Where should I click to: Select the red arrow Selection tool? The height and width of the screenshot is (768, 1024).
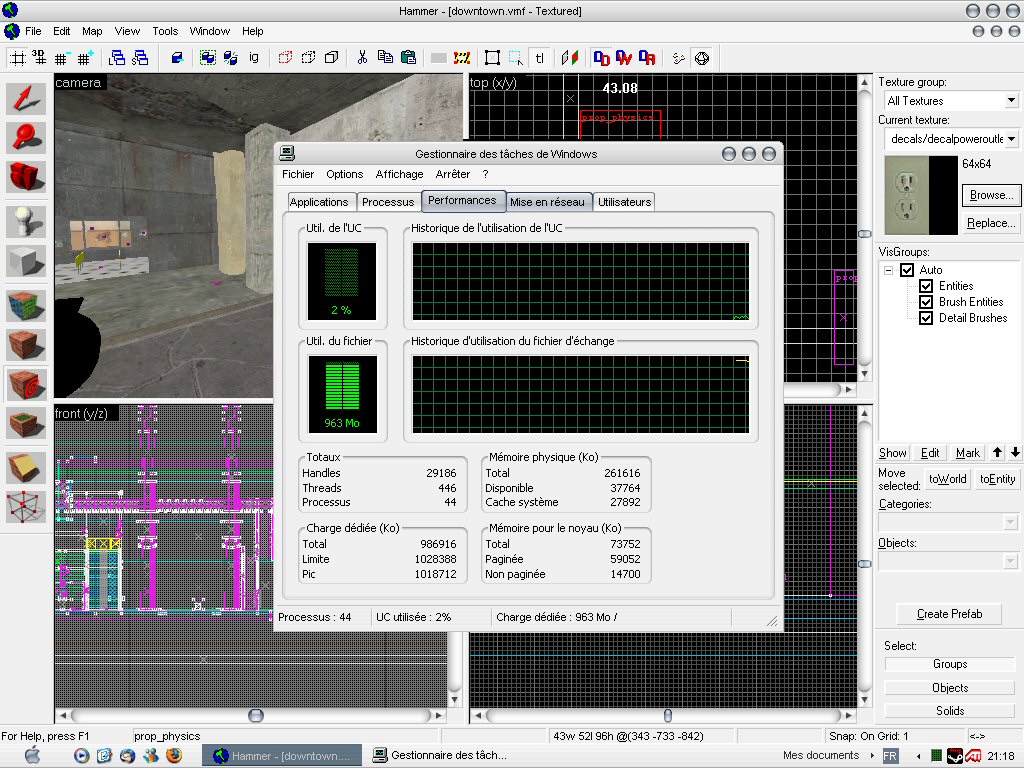point(26,99)
